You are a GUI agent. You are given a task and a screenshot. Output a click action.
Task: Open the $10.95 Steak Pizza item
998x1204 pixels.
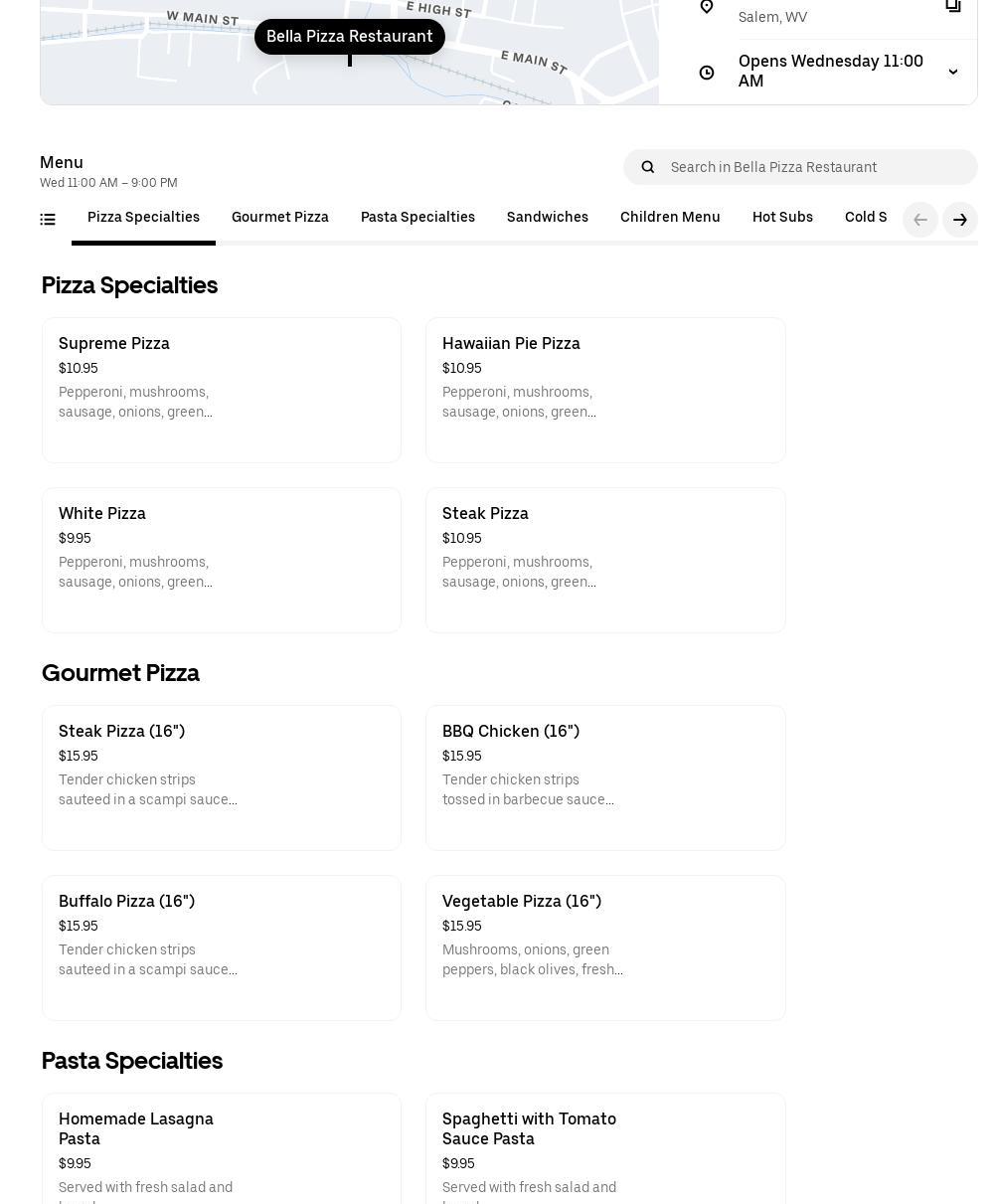point(605,561)
